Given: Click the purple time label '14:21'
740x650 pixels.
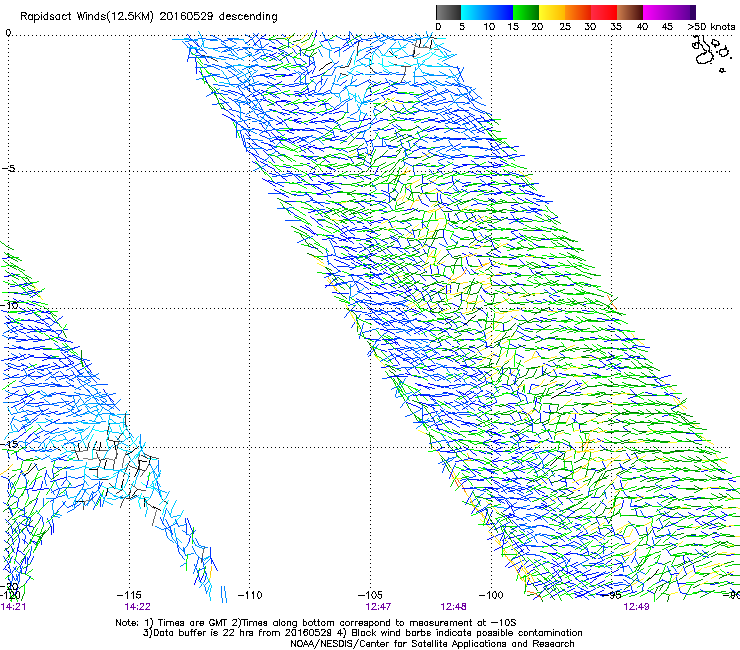Looking at the screenshot, I should [x=13, y=607].
